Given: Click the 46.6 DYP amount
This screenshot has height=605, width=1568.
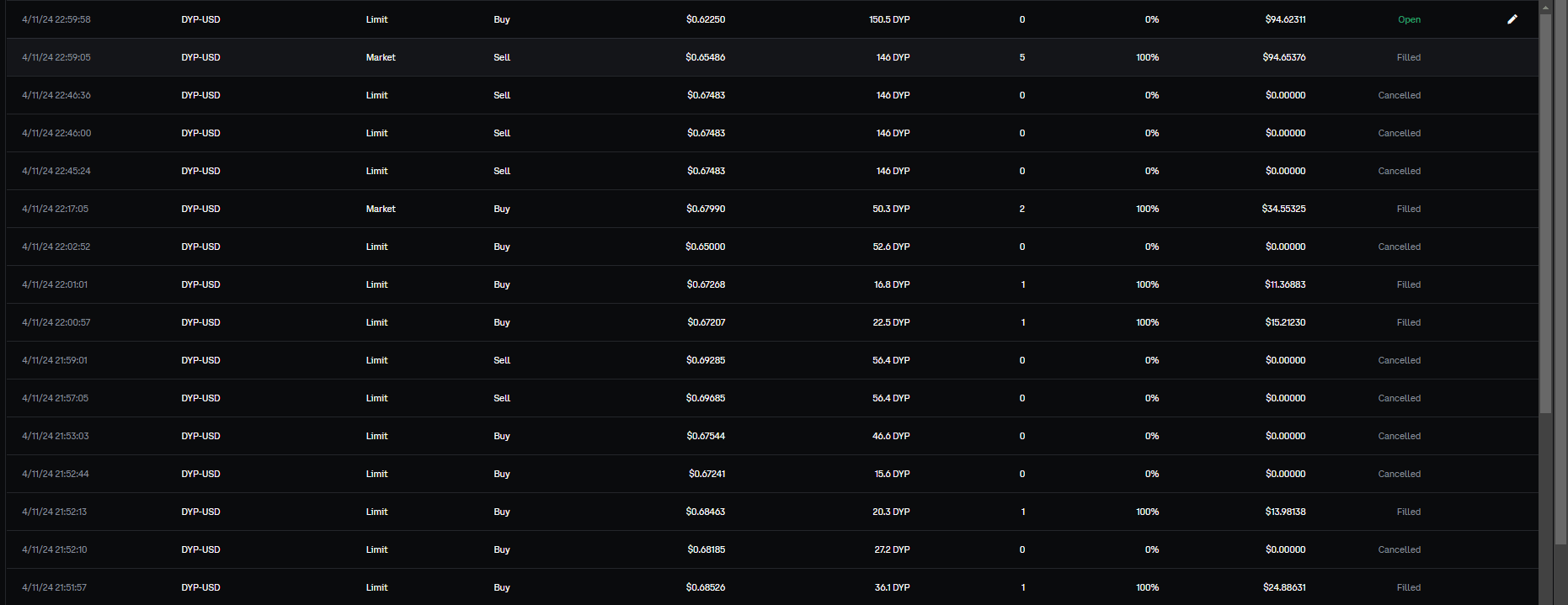Looking at the screenshot, I should 891,436.
